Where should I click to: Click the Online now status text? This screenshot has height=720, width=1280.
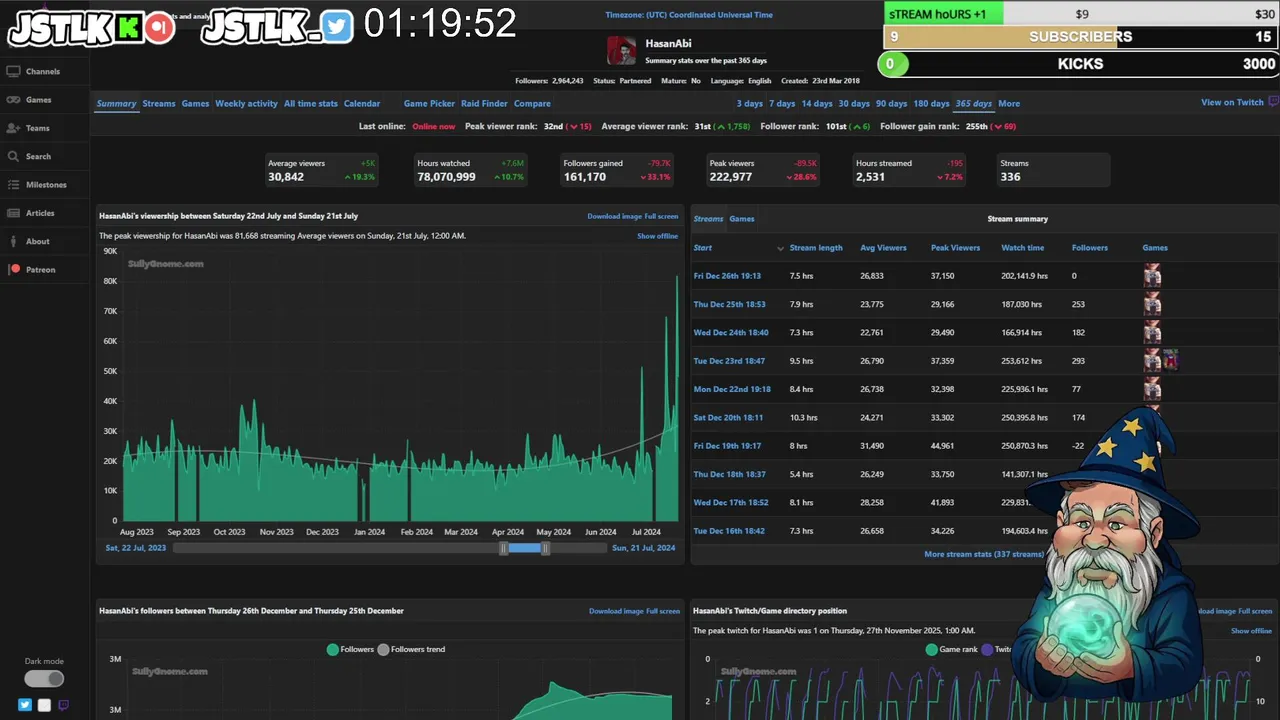(x=433, y=127)
